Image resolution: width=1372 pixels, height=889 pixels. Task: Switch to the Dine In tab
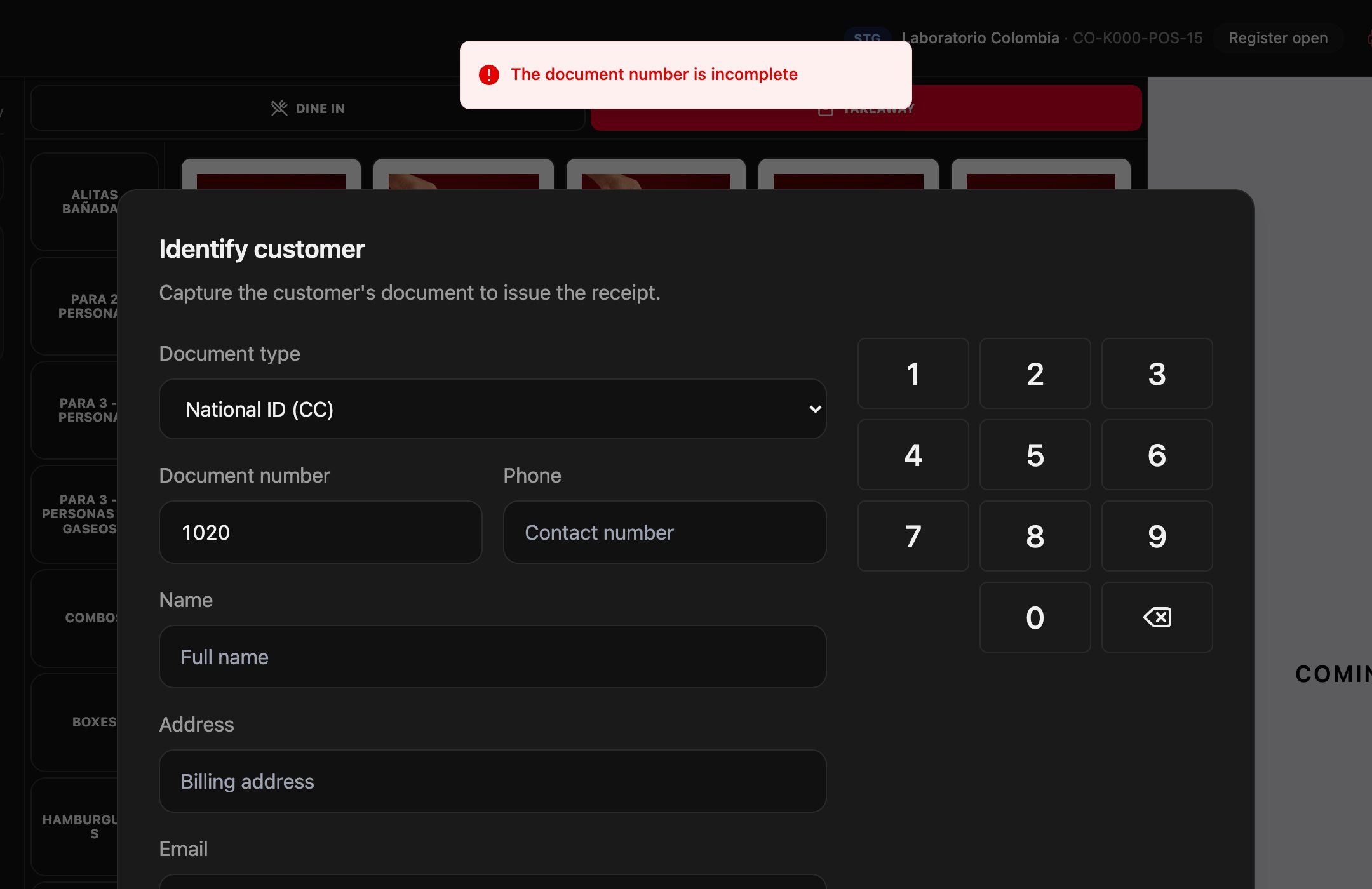pyautogui.click(x=308, y=108)
